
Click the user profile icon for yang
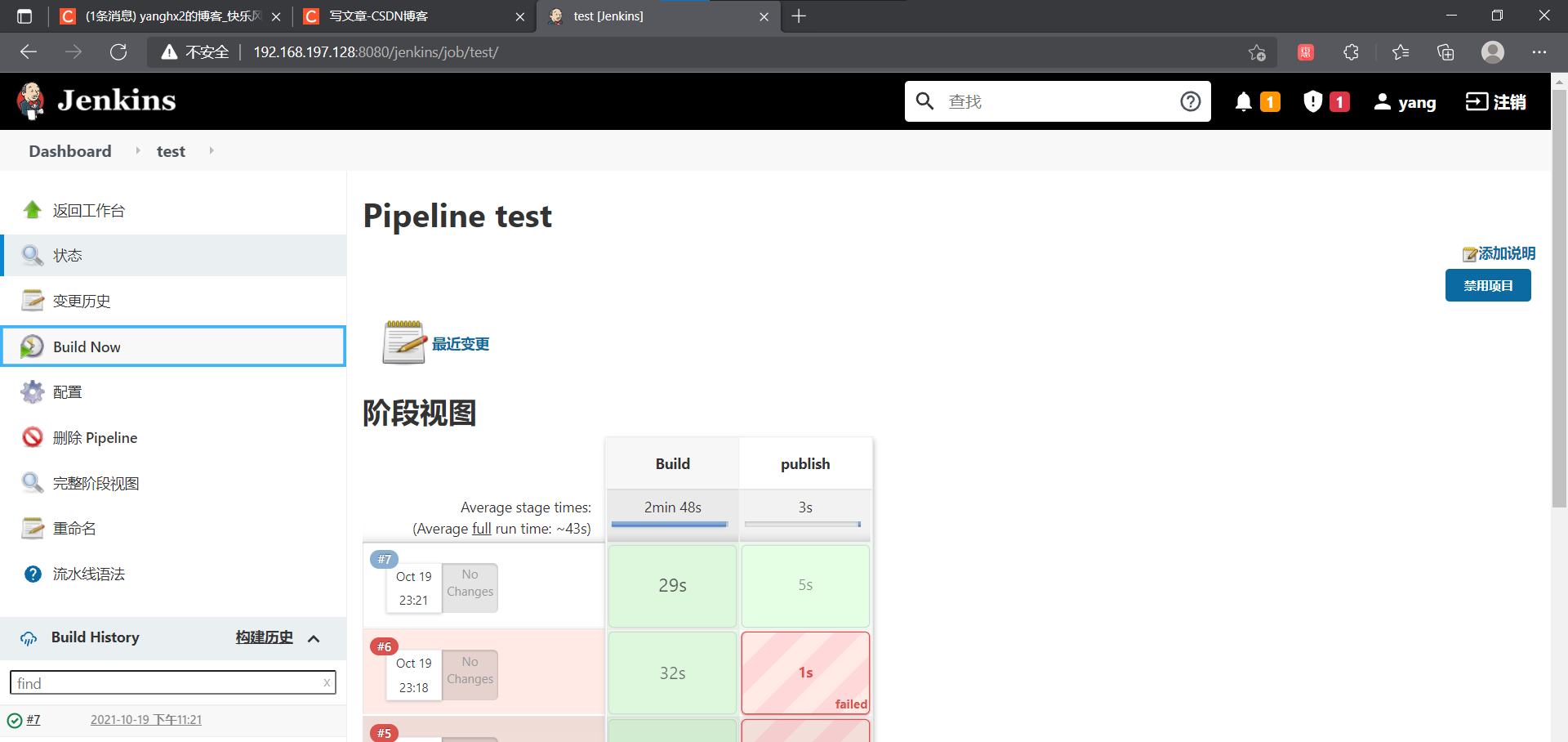tap(1382, 101)
